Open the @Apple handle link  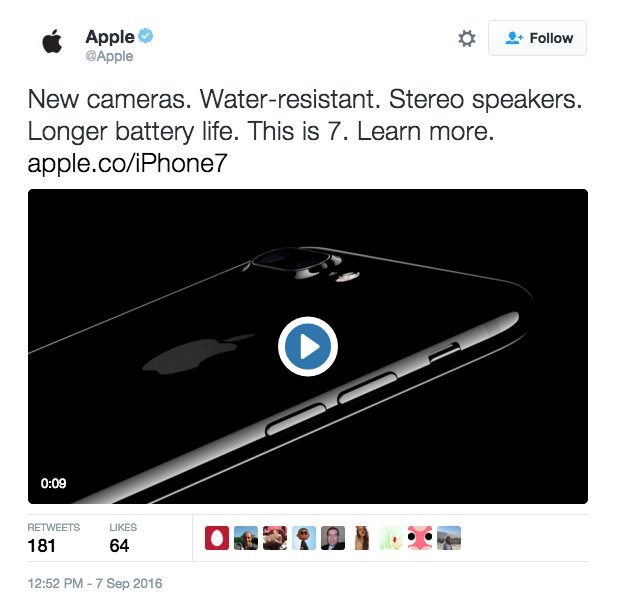click(109, 56)
